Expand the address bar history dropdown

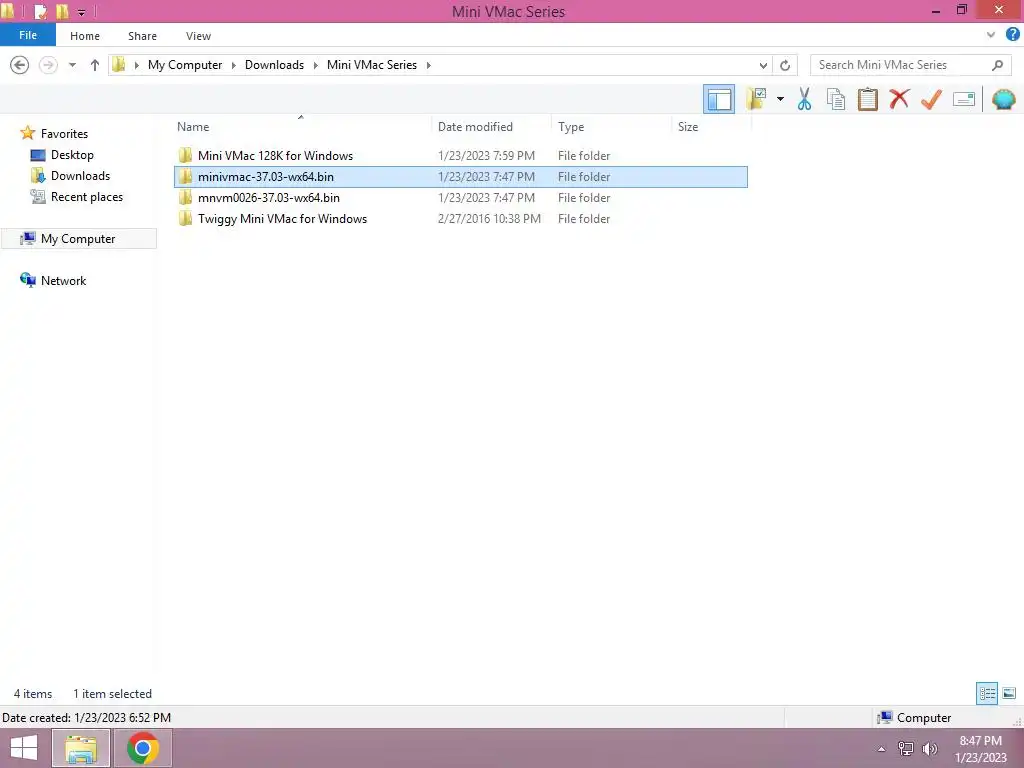763,65
